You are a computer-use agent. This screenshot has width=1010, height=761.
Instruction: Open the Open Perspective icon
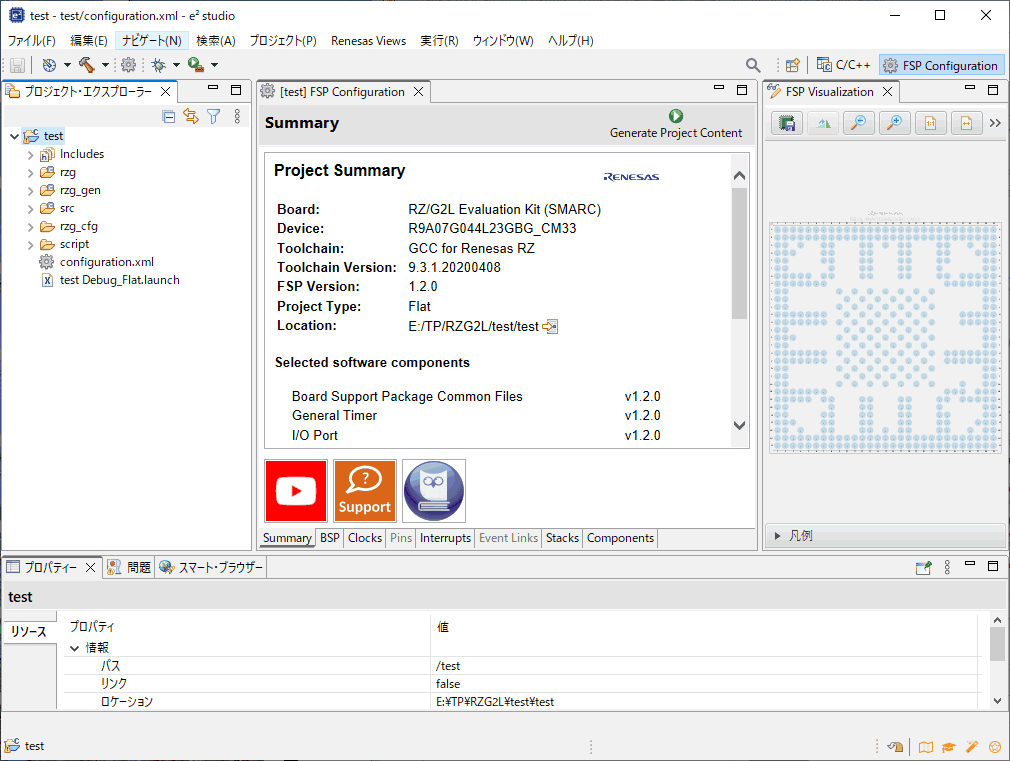point(793,65)
